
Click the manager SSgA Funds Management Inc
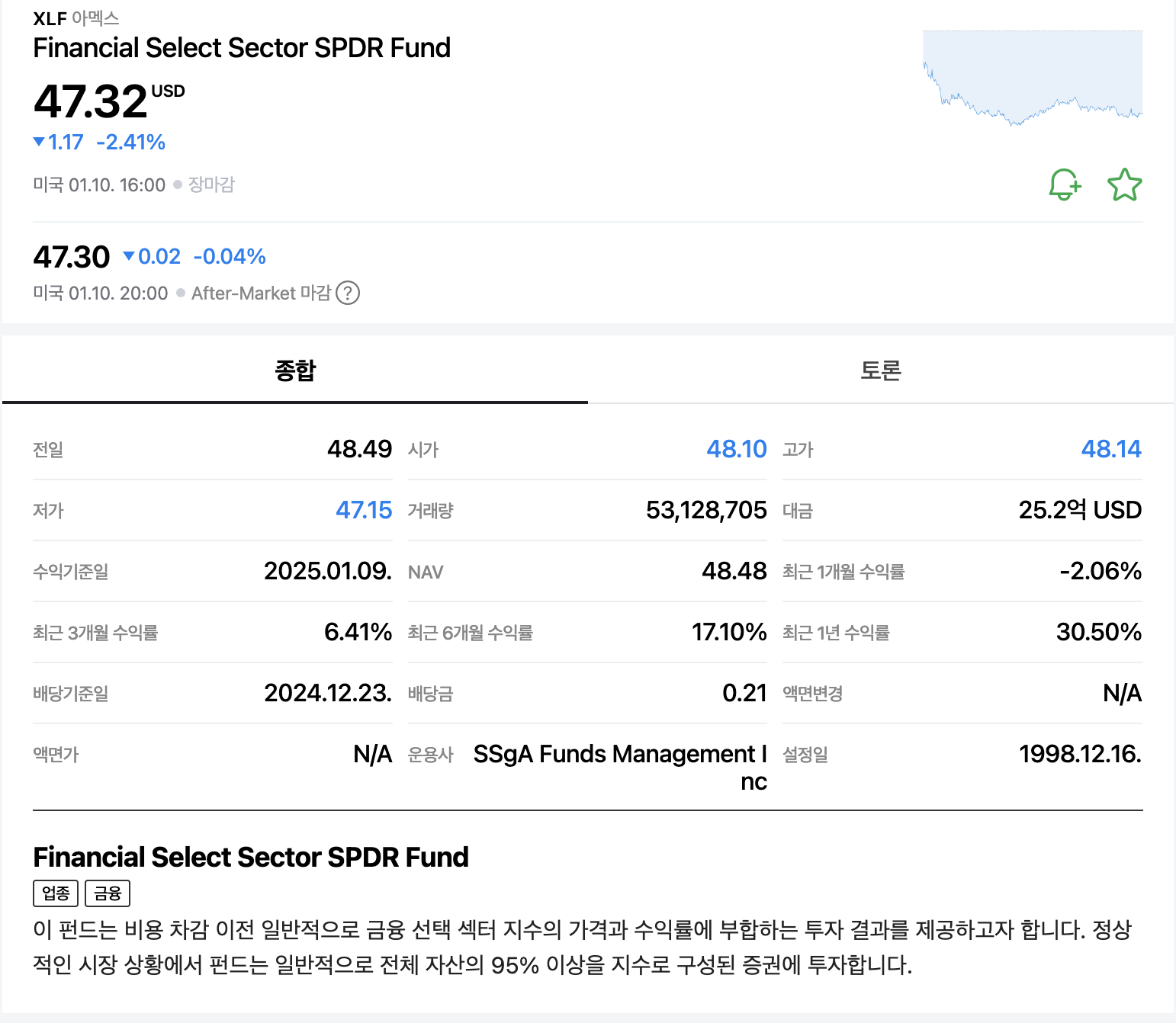point(620,768)
